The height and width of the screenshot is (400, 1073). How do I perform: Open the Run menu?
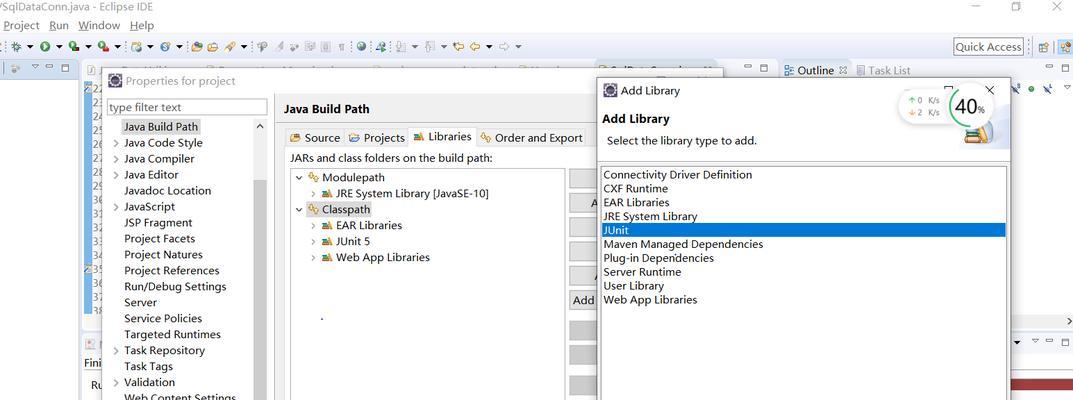(59, 25)
